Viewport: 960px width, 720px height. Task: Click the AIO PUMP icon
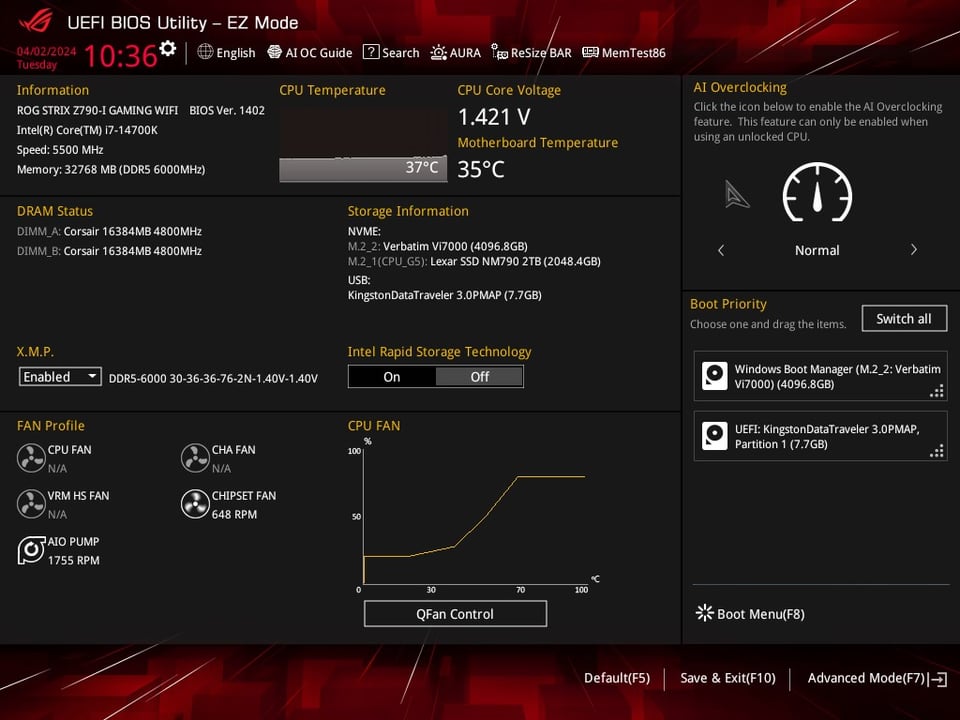31,550
